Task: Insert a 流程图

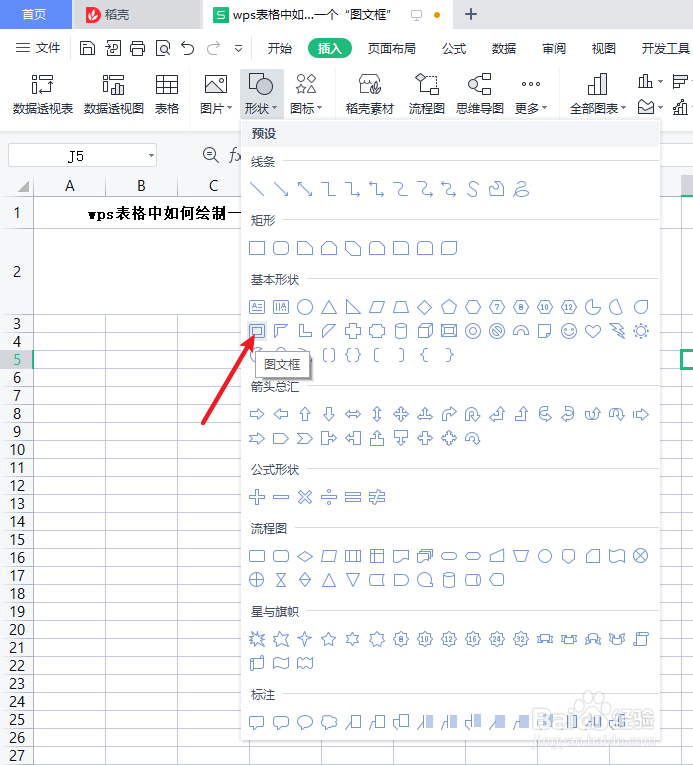Action: pyautogui.click(x=427, y=94)
